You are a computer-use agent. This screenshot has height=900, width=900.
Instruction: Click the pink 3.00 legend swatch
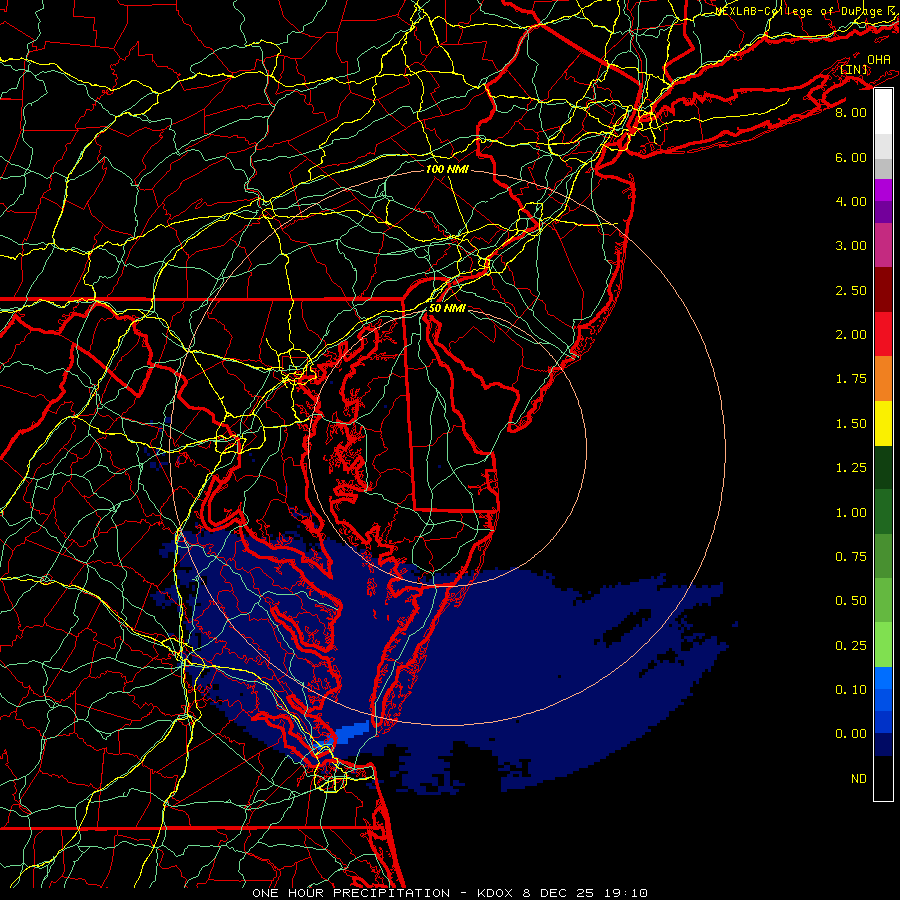(x=883, y=245)
